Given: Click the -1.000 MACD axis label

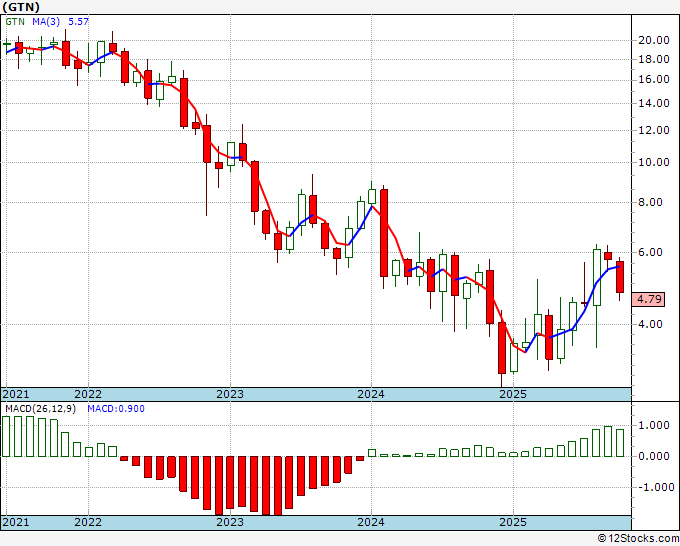Looking at the screenshot, I should point(656,487).
